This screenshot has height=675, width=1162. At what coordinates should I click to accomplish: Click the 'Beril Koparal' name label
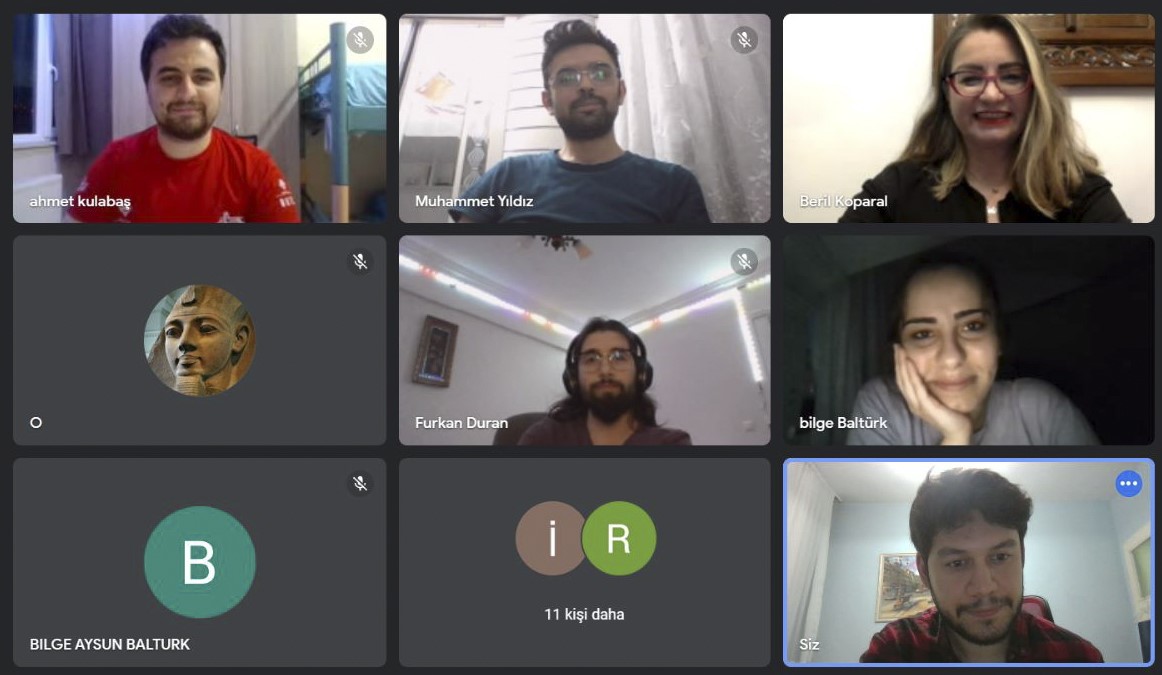click(x=843, y=201)
